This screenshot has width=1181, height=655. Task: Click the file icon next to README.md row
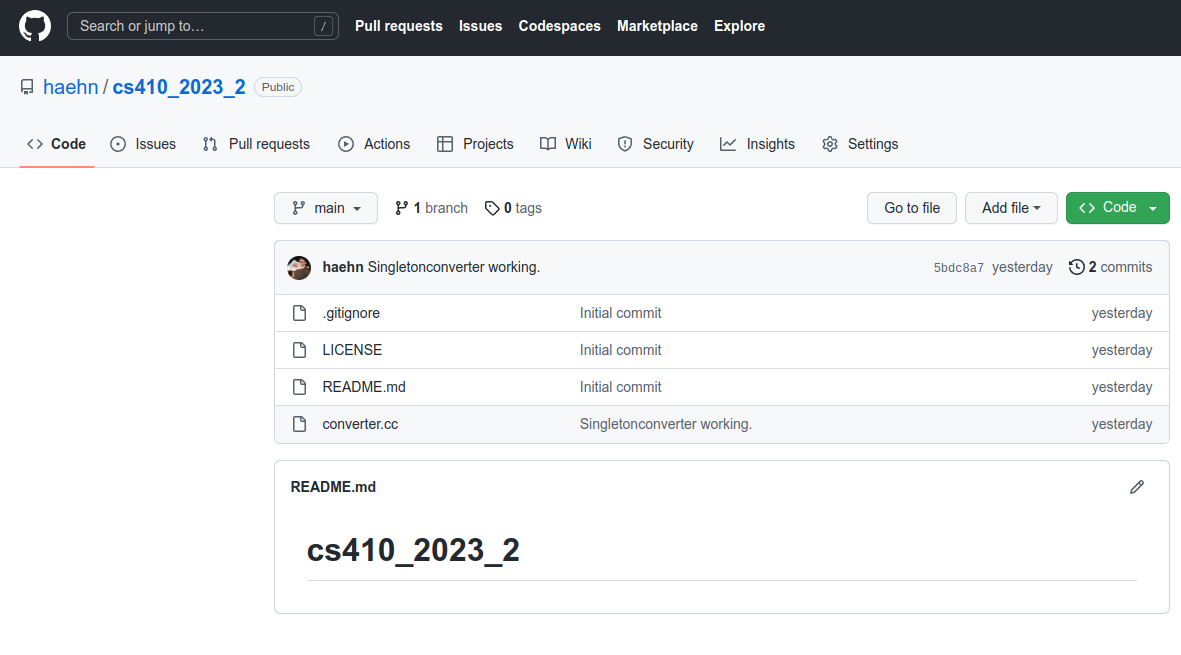click(300, 387)
